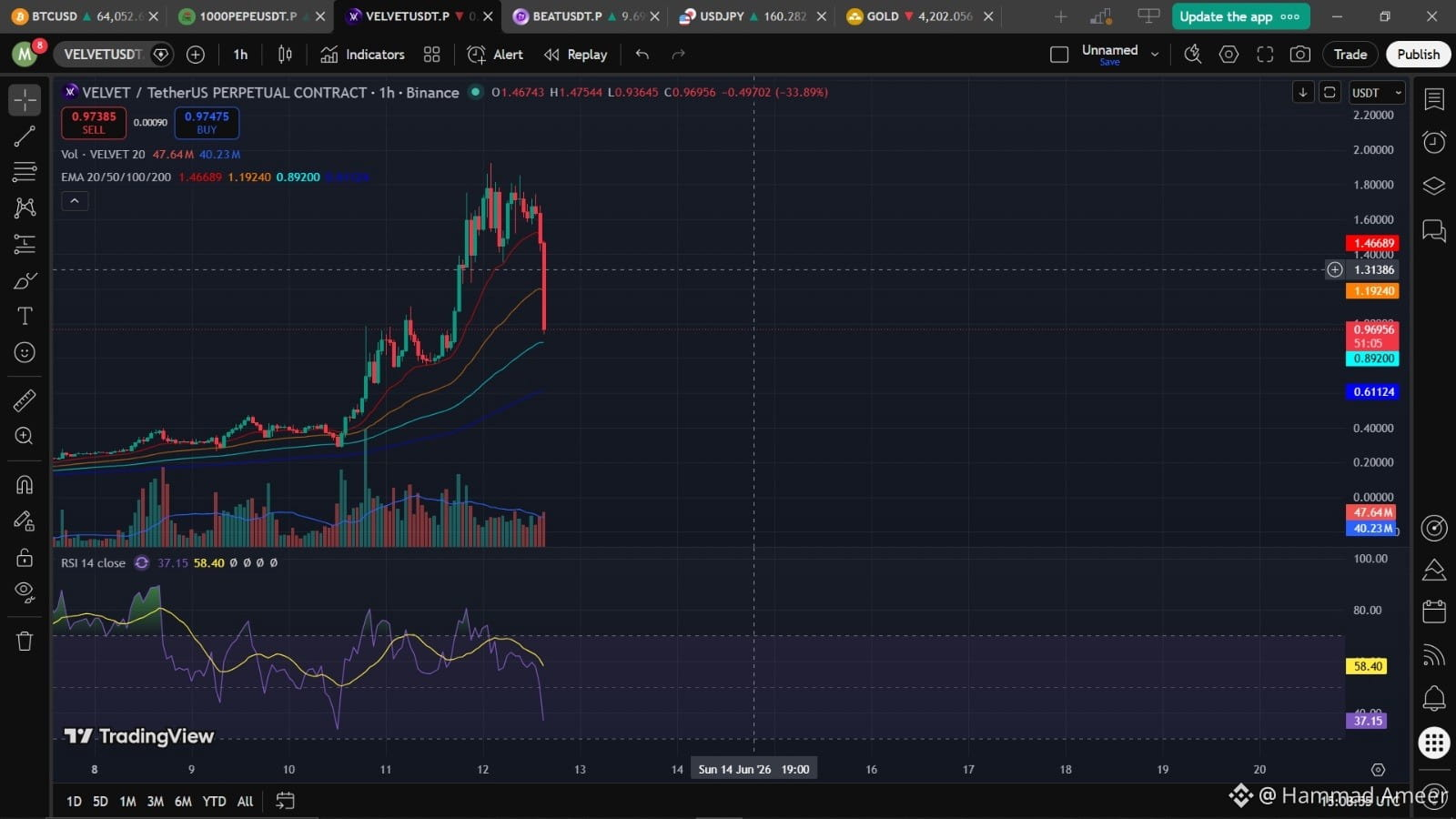Open the alerts clock panel

pyautogui.click(x=1434, y=142)
